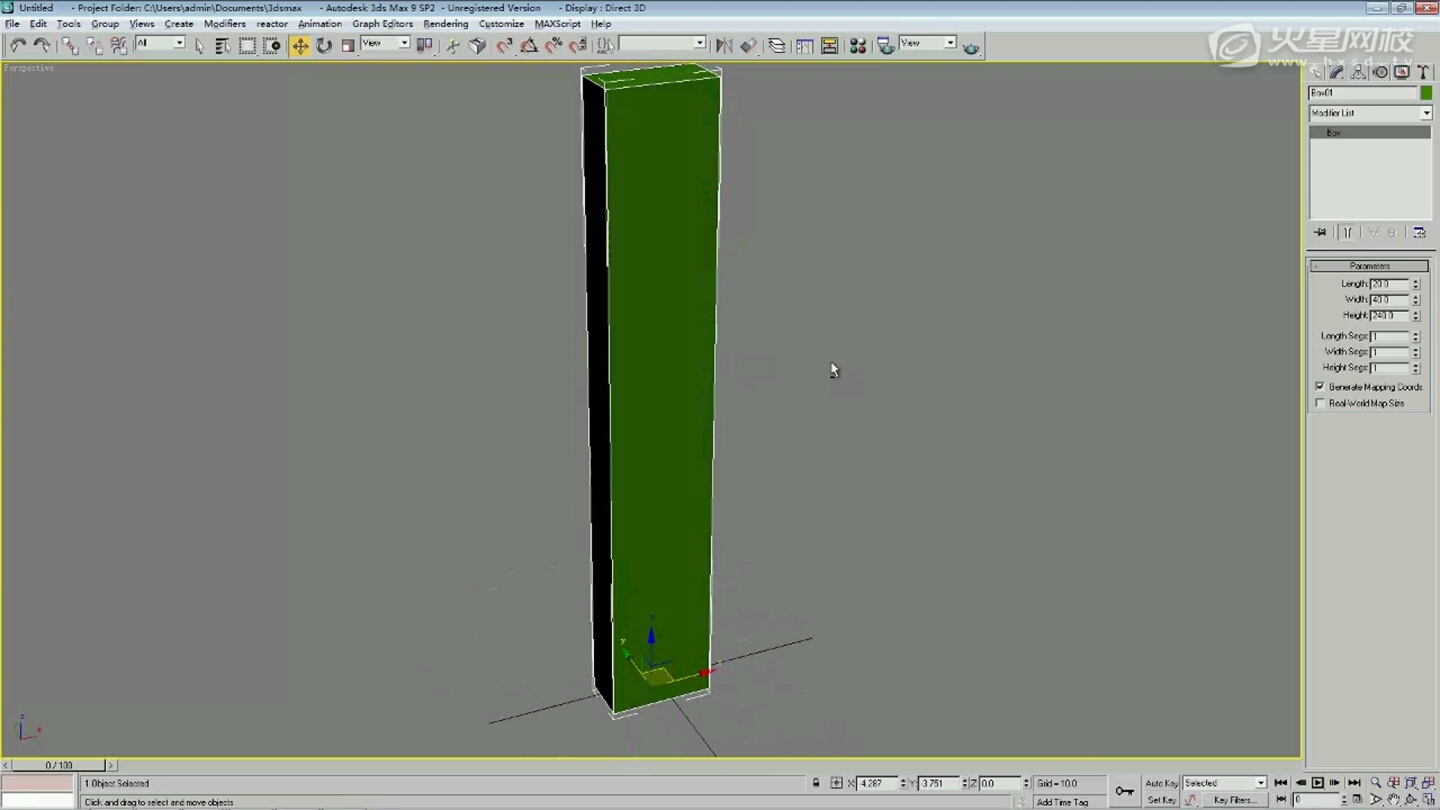Viewport: 1440px width, 810px height.
Task: Open Schematic View toolbar icon
Action: (x=829, y=45)
